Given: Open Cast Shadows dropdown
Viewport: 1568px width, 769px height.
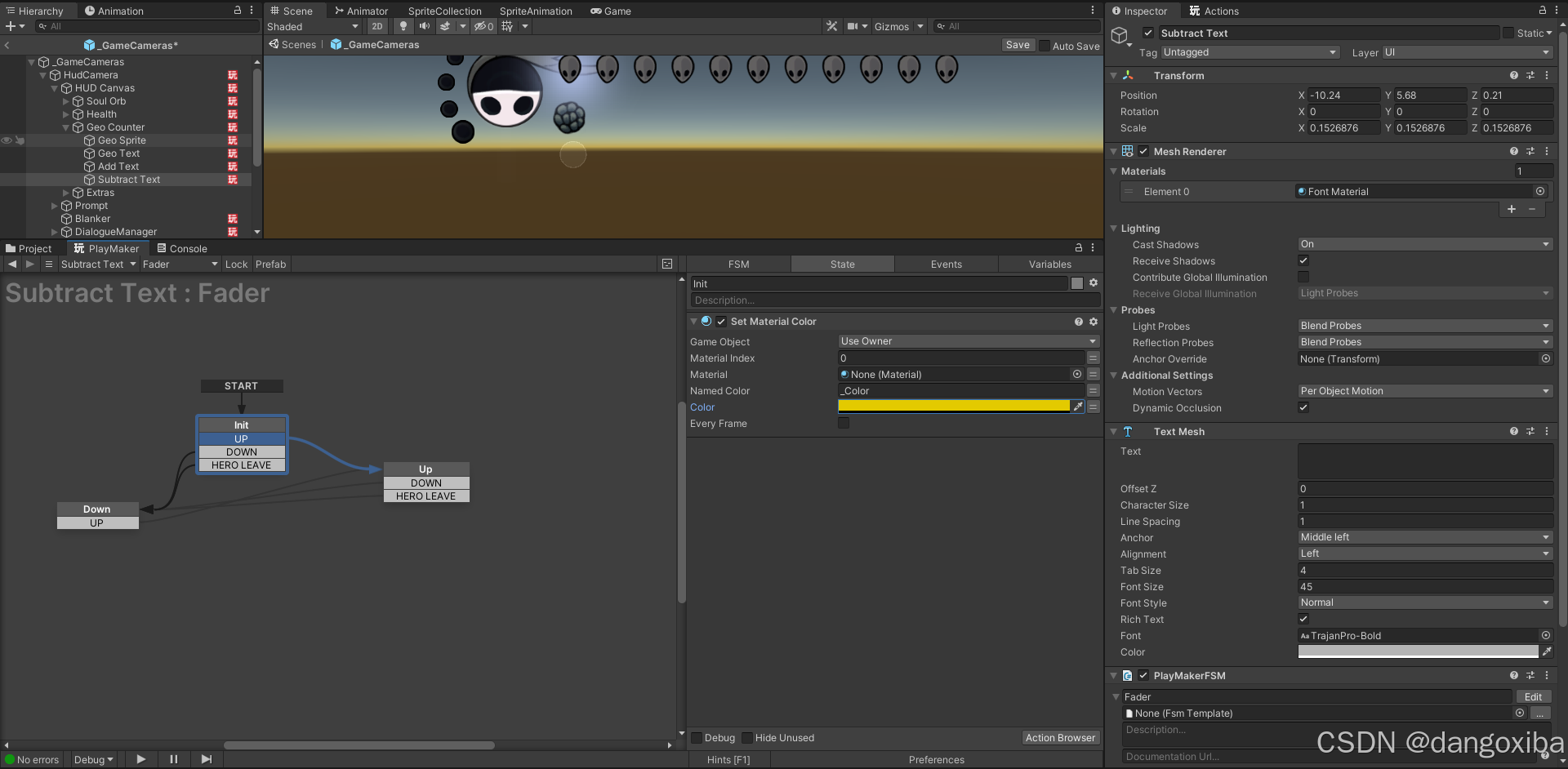Looking at the screenshot, I should [1425, 244].
